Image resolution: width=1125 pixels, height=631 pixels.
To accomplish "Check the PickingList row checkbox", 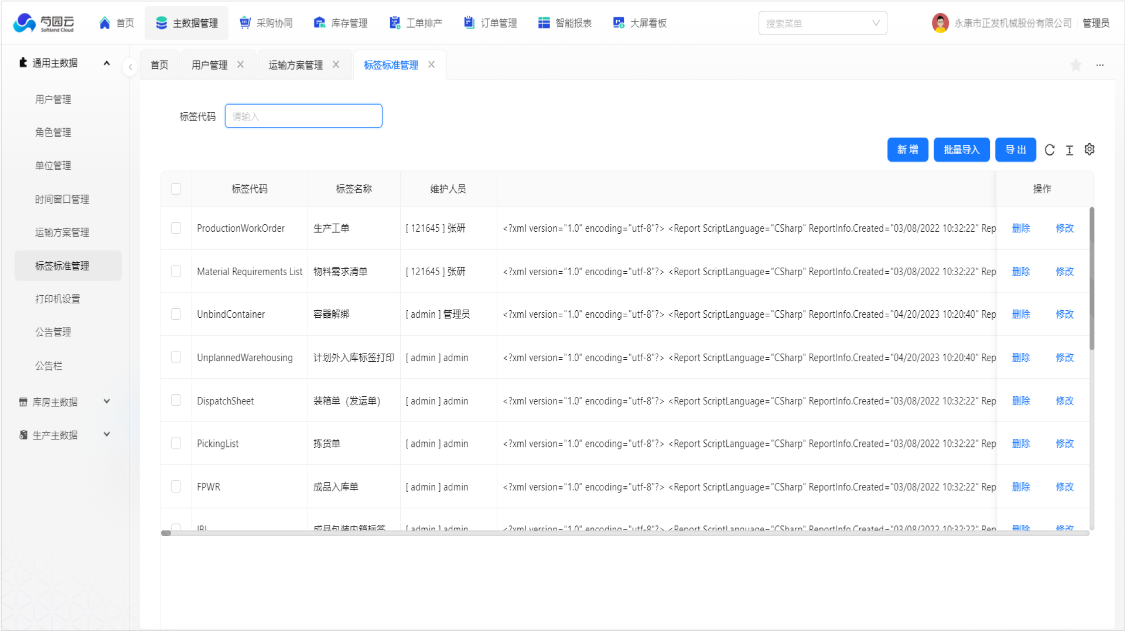I will point(176,444).
